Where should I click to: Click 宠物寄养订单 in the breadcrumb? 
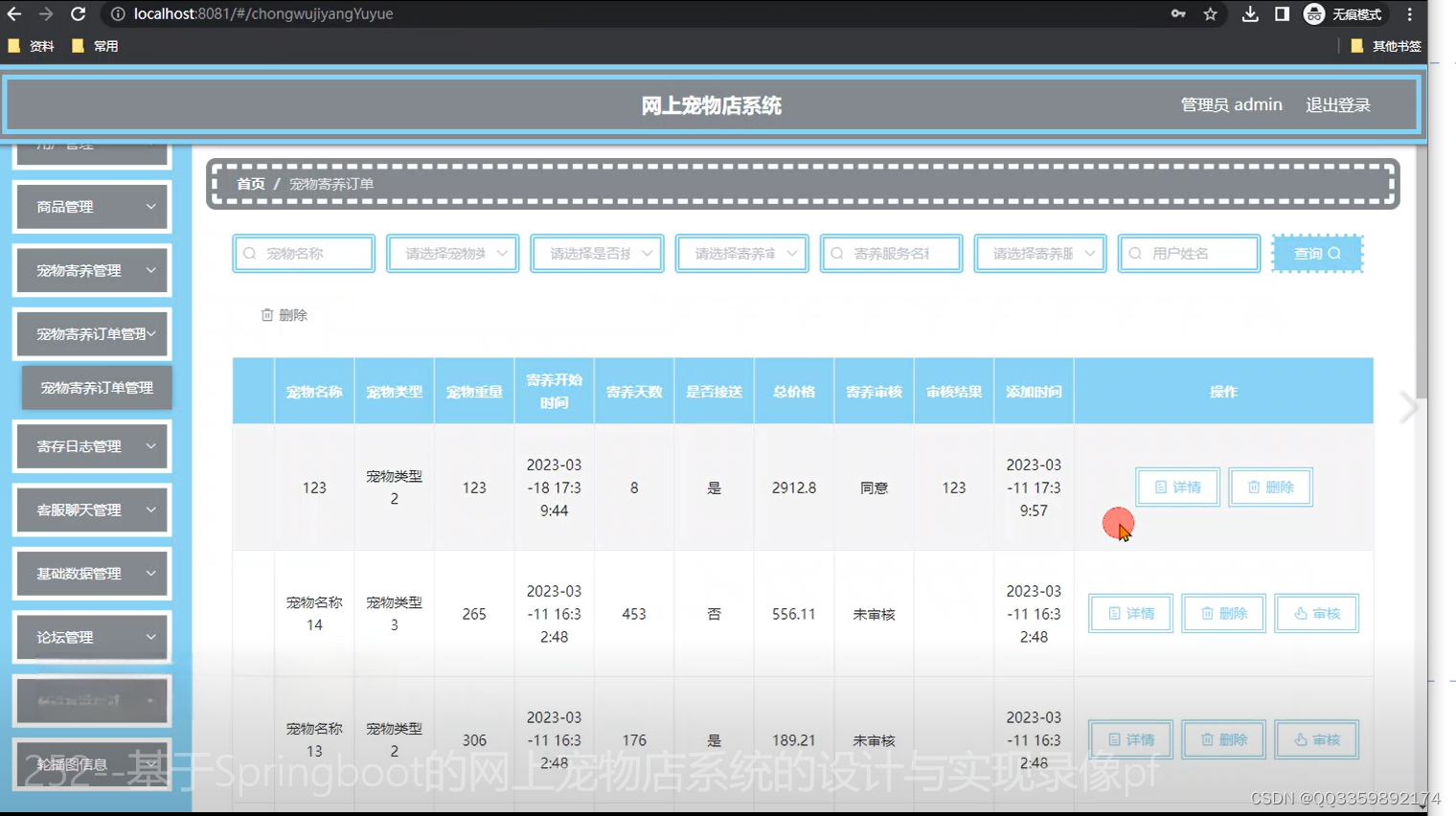click(x=331, y=184)
